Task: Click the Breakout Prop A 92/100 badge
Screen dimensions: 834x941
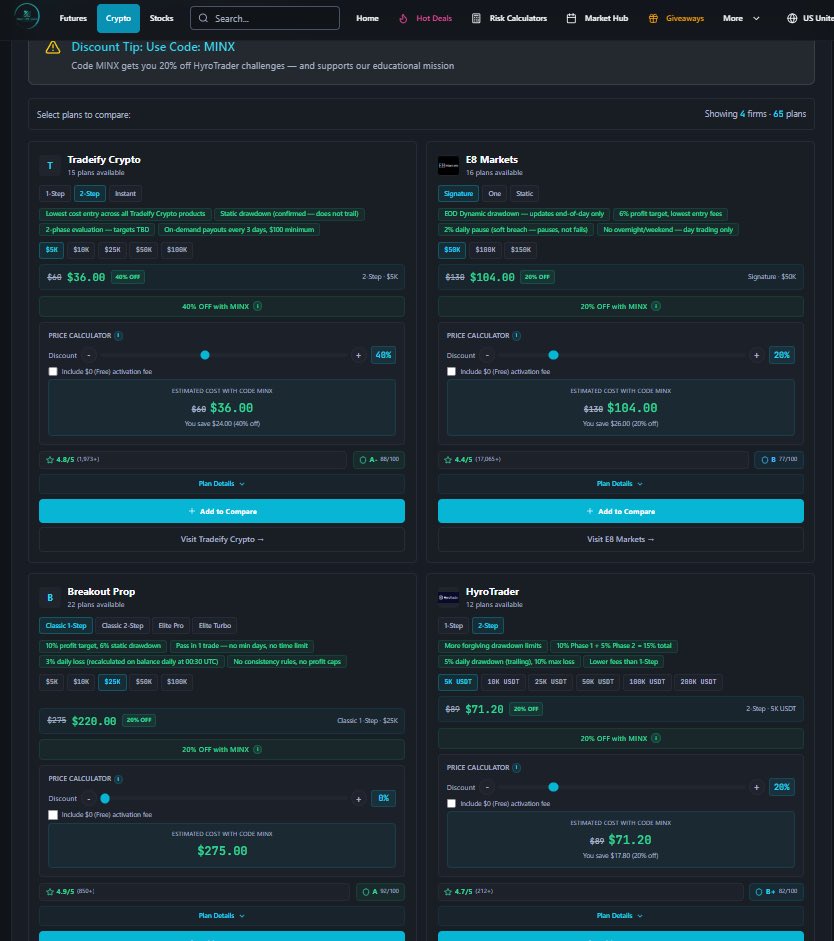Action: pyautogui.click(x=380, y=892)
